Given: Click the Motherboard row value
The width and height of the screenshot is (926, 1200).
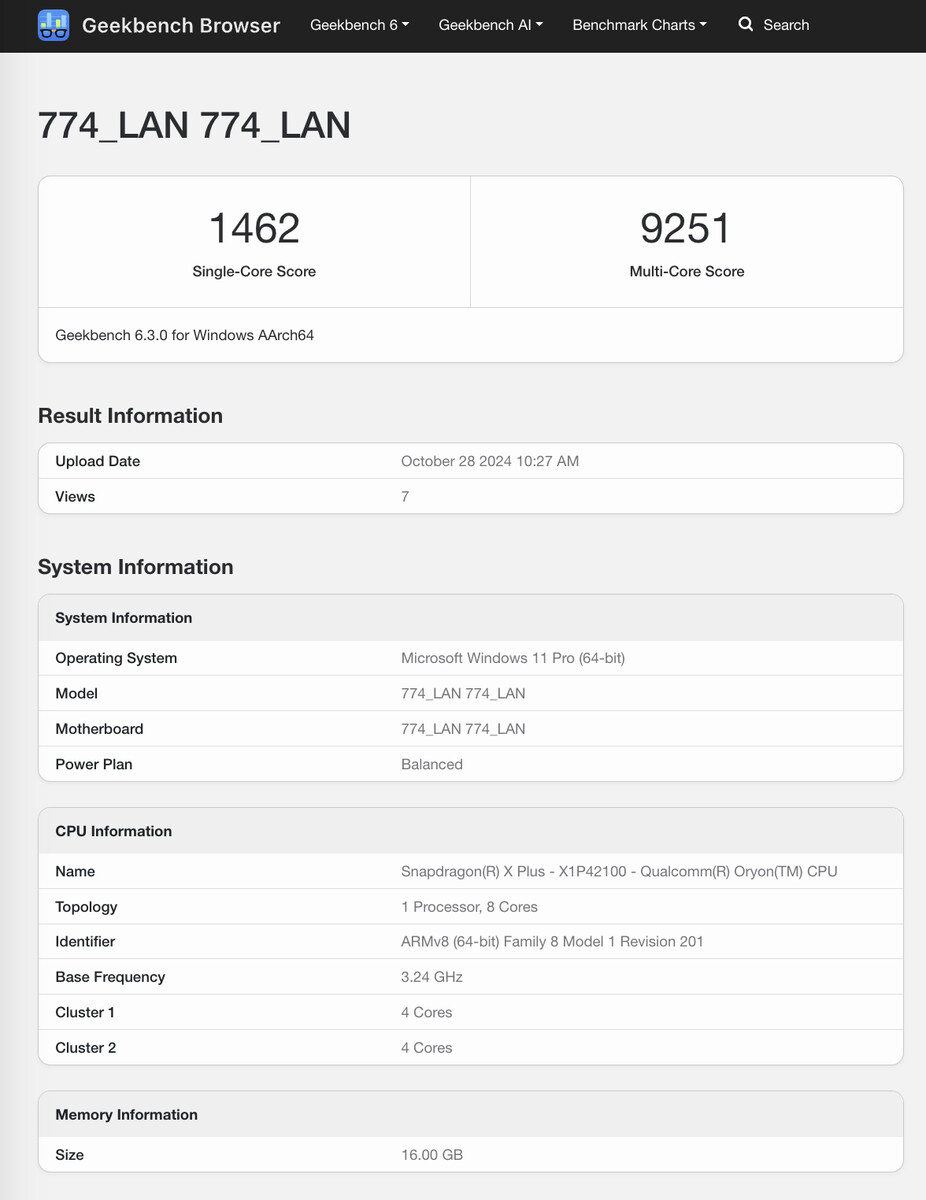Looking at the screenshot, I should [463, 729].
